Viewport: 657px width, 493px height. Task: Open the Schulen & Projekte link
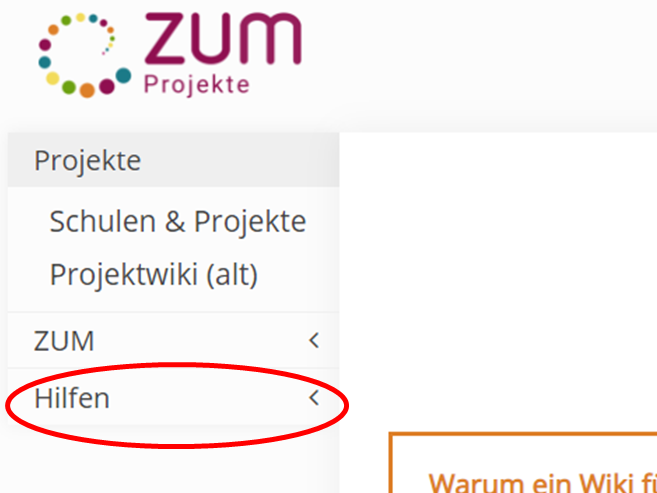(x=178, y=221)
